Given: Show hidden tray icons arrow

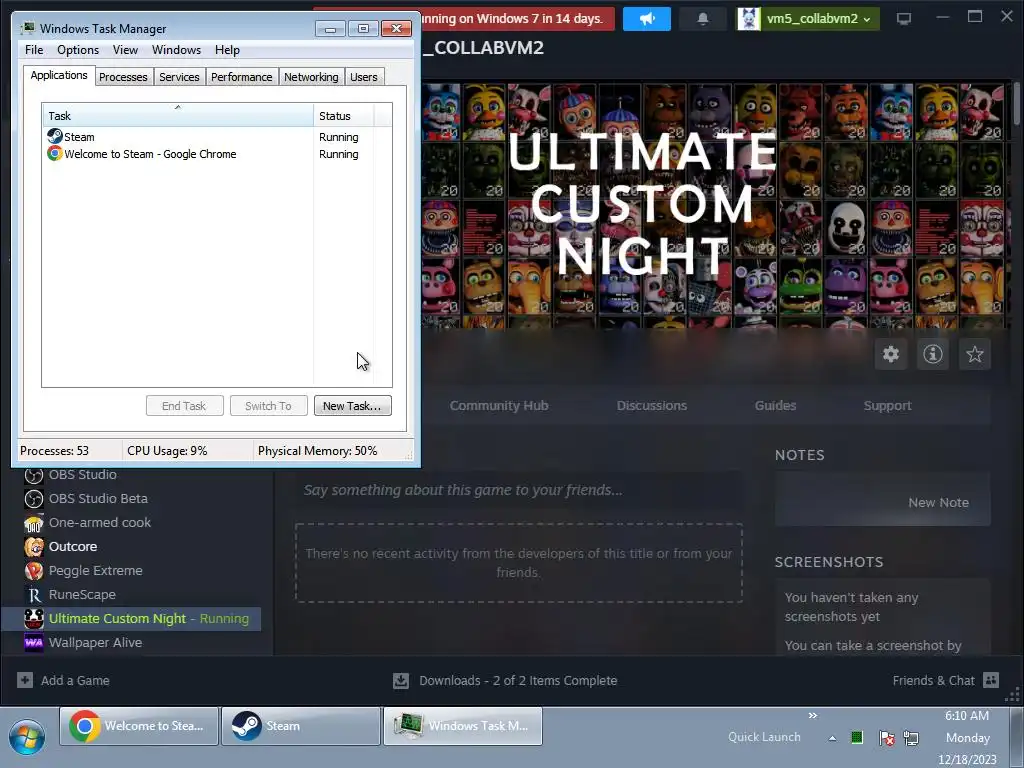Looking at the screenshot, I should (x=832, y=738).
